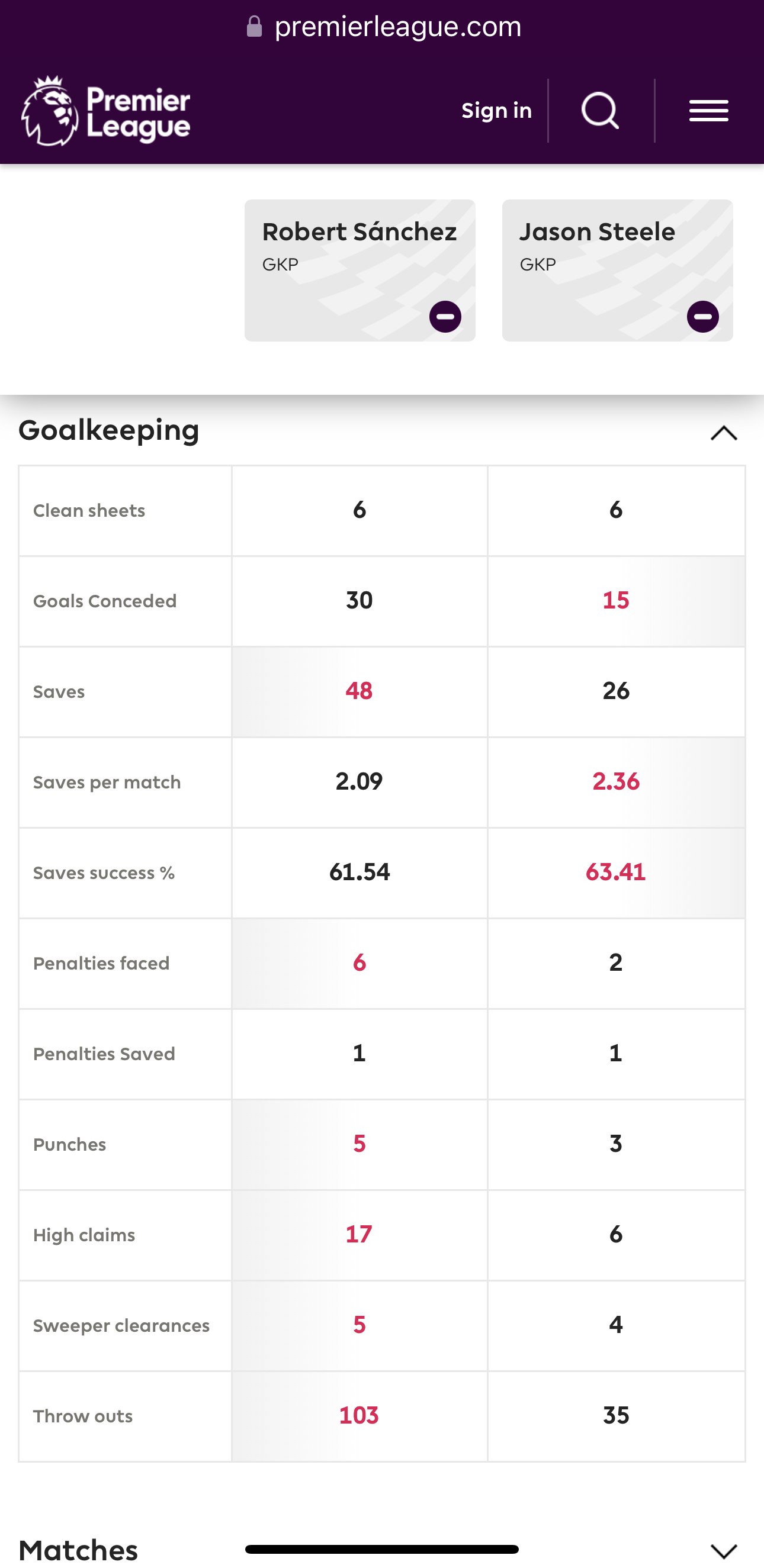Select the Jason Steele player card
This screenshot has width=764, height=1568.
click(x=617, y=271)
